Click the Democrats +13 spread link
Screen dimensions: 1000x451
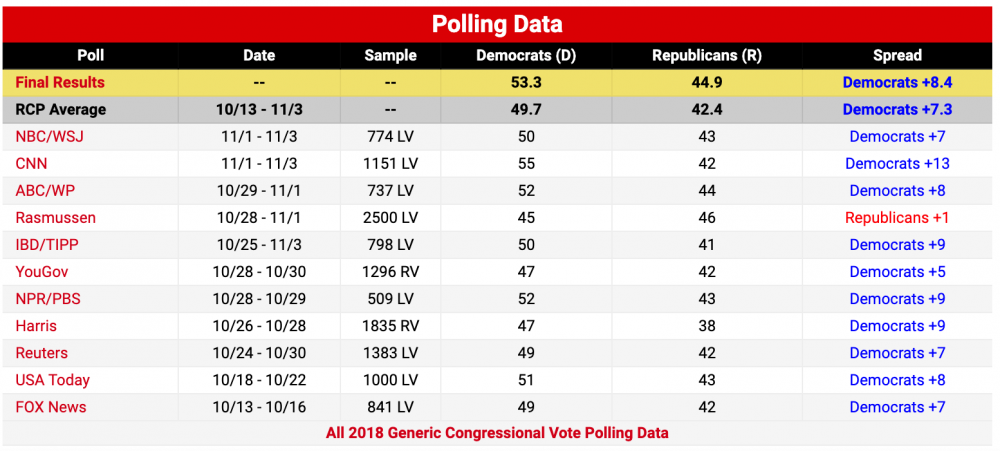pos(897,163)
